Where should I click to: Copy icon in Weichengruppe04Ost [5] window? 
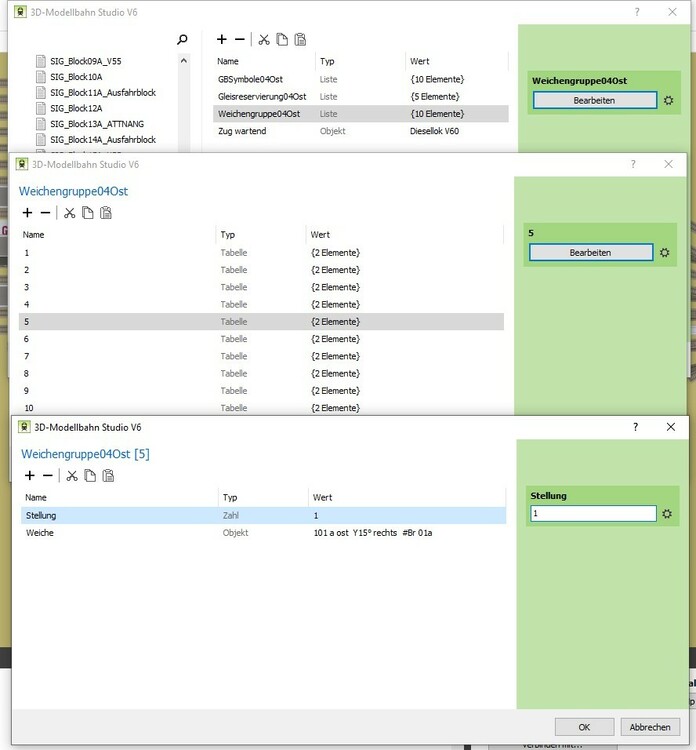[x=90, y=475]
